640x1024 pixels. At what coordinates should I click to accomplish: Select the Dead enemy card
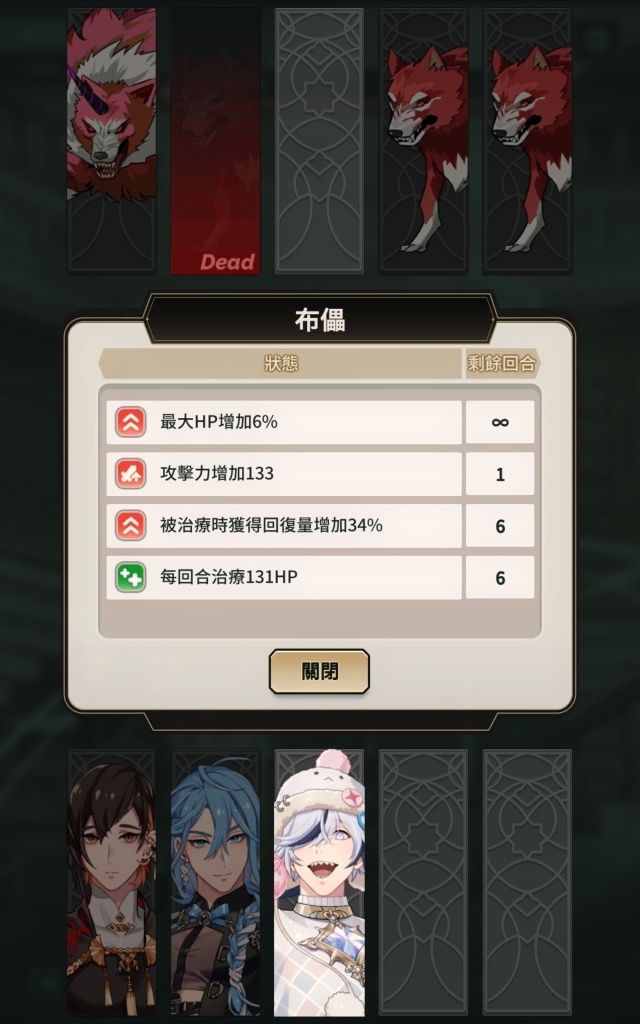[216, 141]
